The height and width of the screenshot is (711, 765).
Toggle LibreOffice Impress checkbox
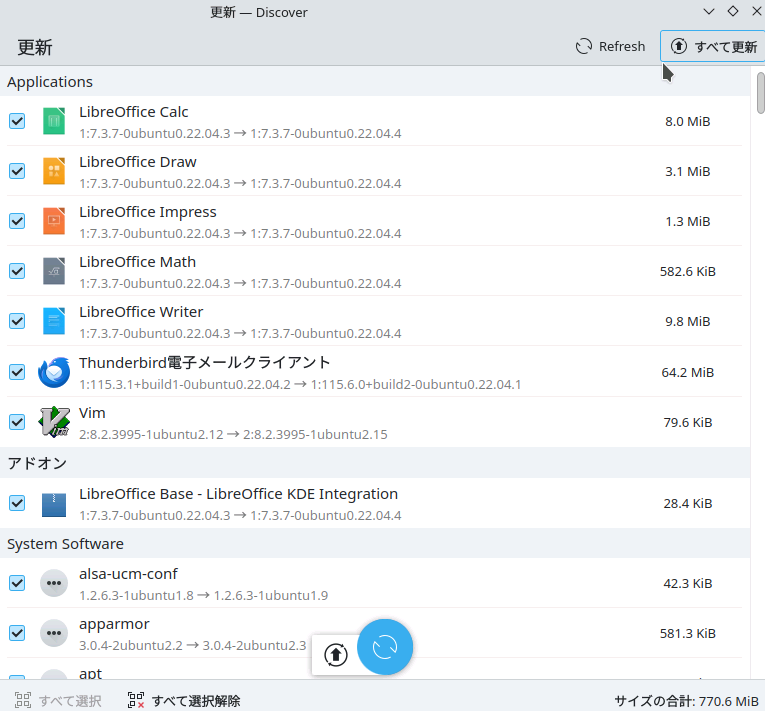(17, 221)
